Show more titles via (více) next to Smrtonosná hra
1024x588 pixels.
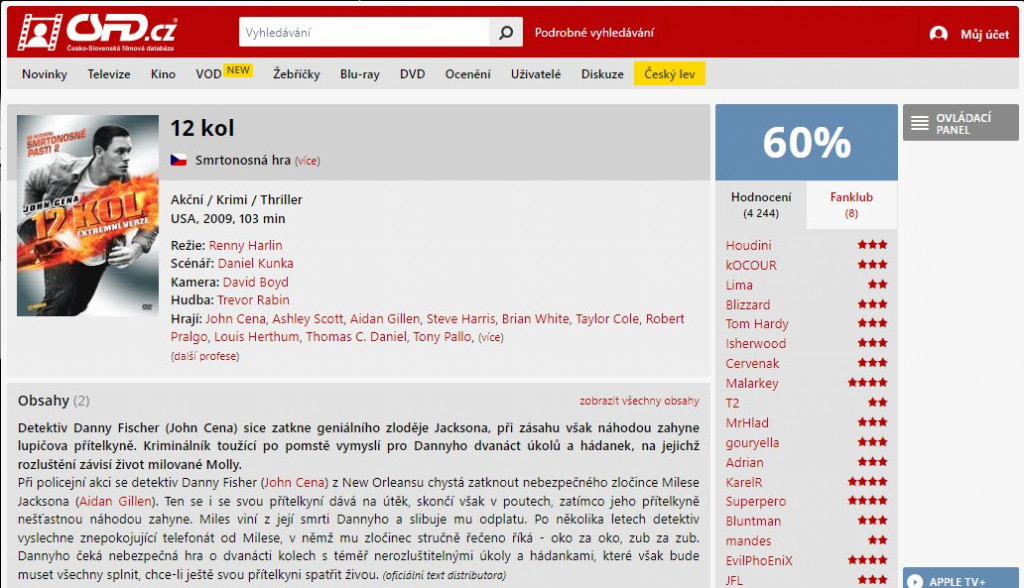[x=307, y=161]
